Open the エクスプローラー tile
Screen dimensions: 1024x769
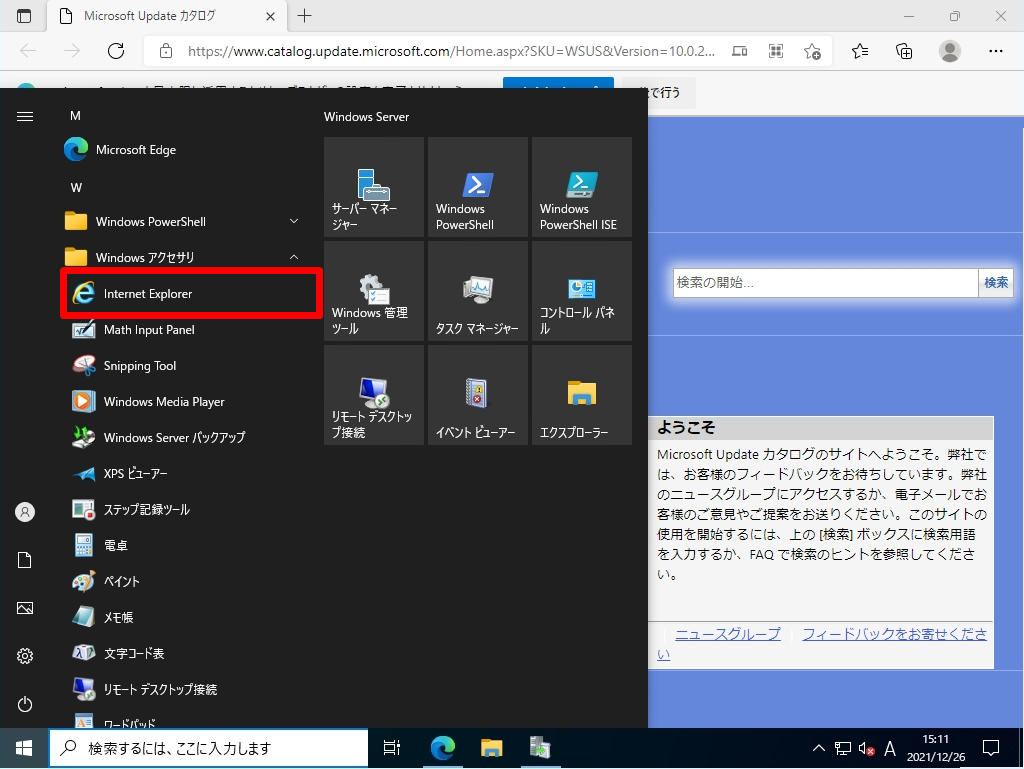point(582,395)
